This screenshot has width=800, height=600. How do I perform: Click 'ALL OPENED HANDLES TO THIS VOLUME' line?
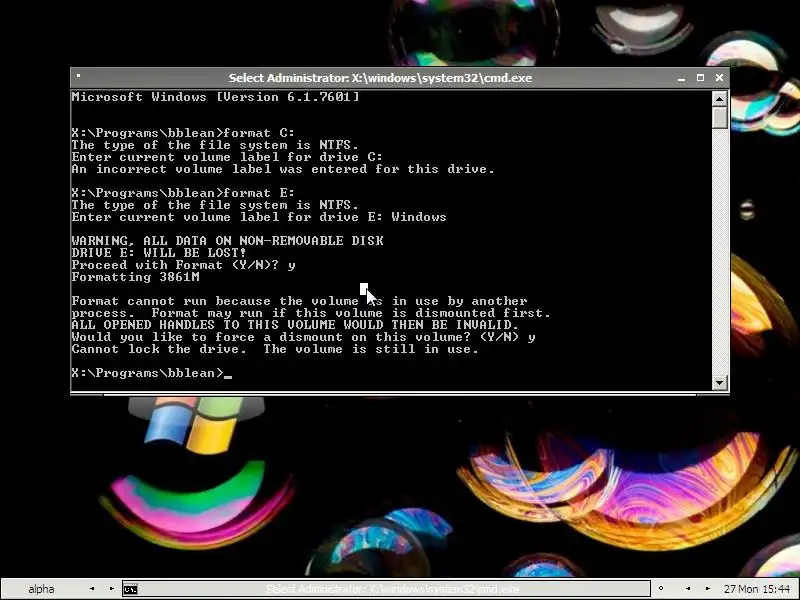pyautogui.click(x=295, y=325)
